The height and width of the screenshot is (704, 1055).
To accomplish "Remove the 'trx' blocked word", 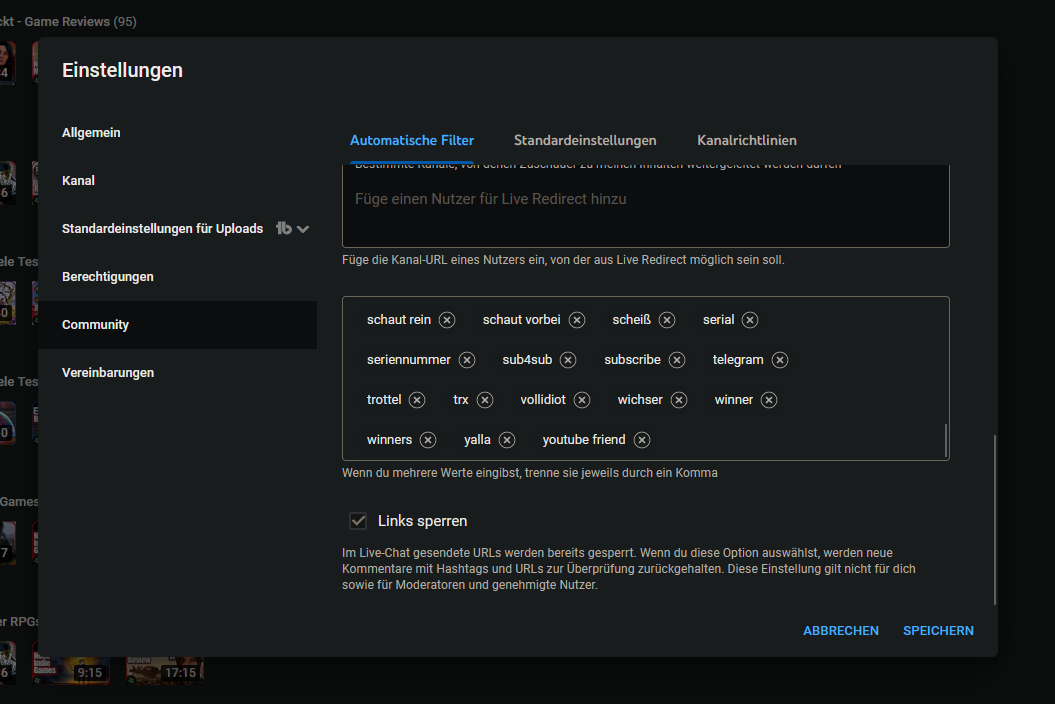I will click(485, 400).
